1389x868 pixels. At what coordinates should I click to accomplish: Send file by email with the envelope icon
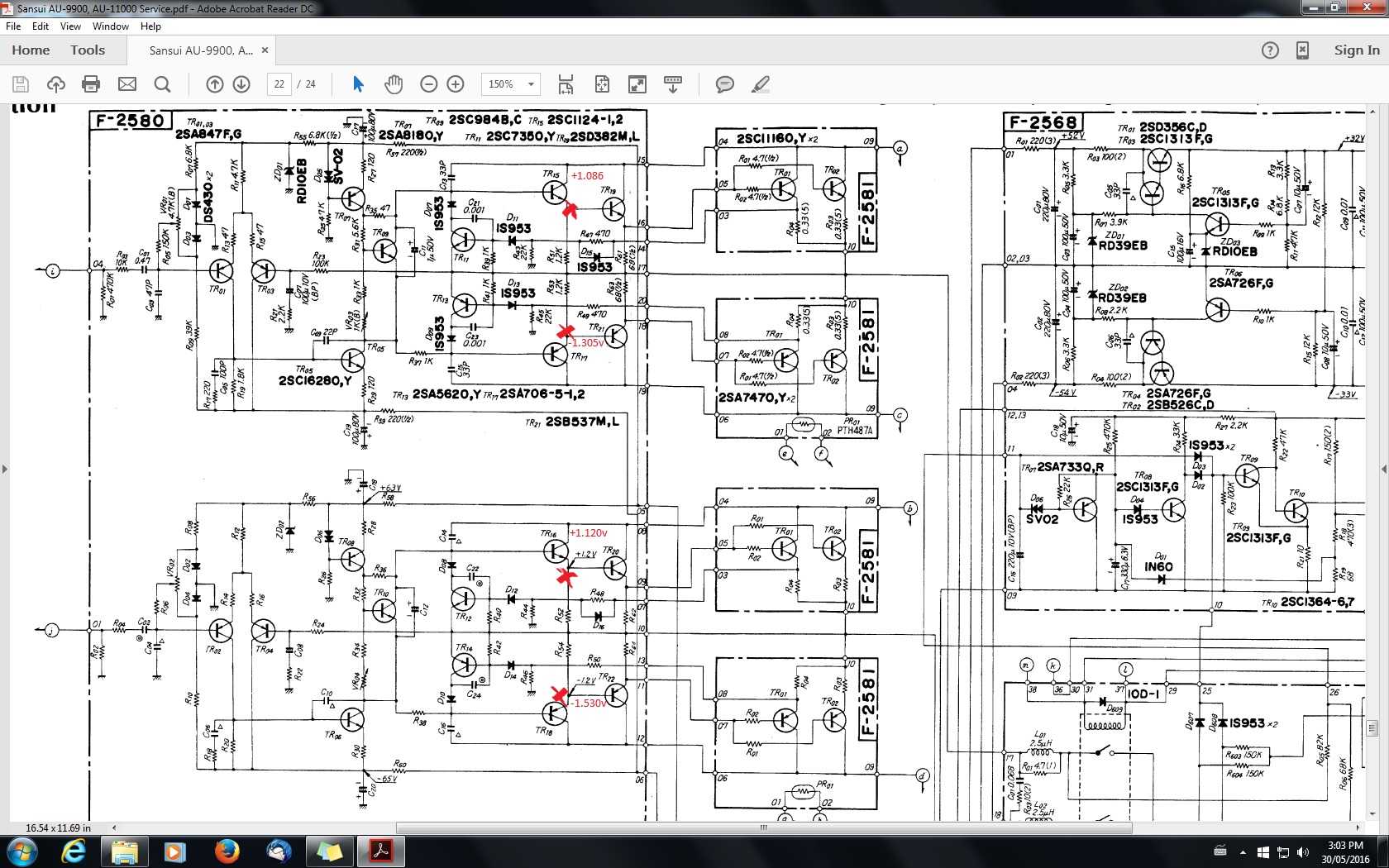127,84
